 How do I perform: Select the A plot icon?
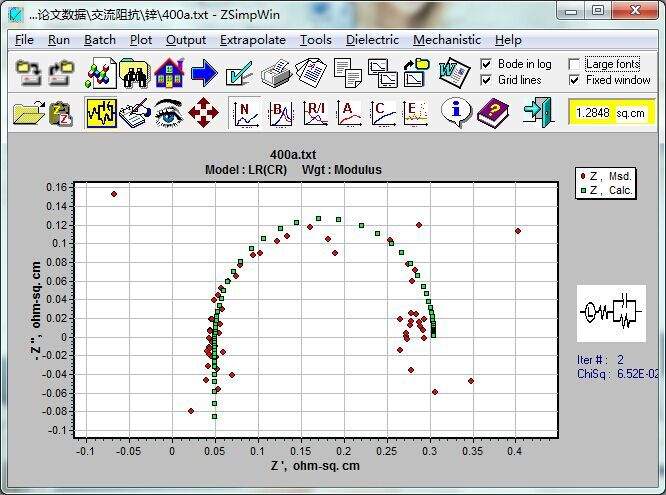(x=349, y=113)
